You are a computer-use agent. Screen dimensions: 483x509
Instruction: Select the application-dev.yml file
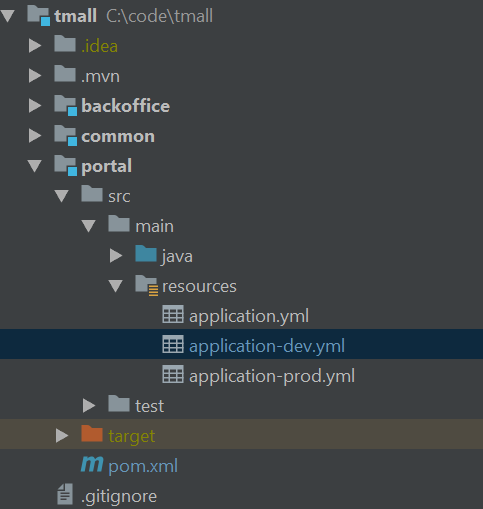coord(267,346)
